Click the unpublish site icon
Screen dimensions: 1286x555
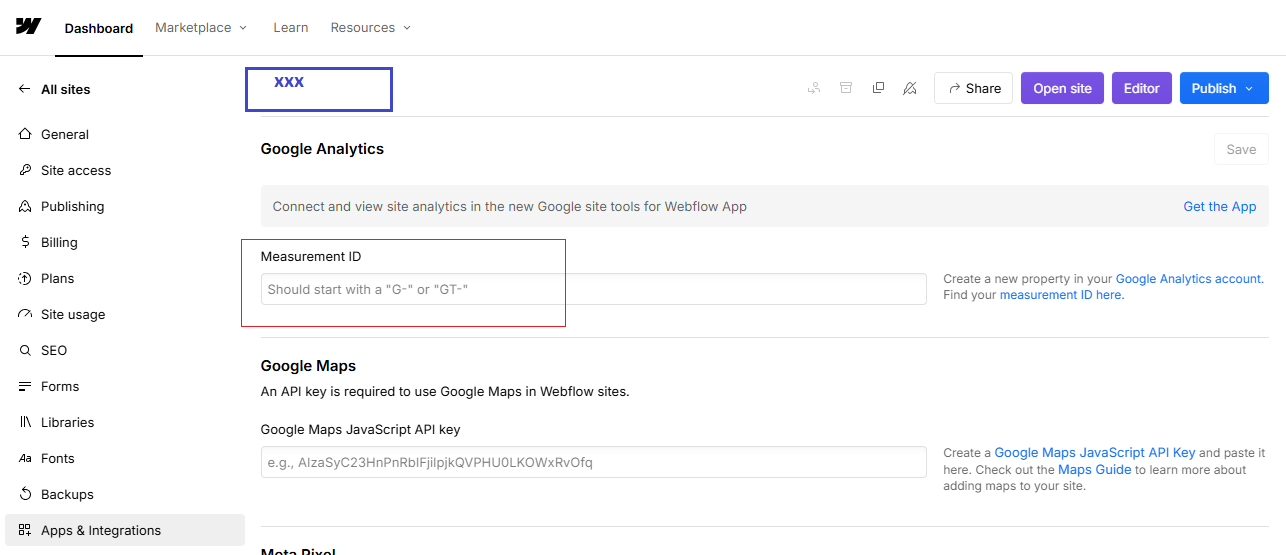[909, 88]
